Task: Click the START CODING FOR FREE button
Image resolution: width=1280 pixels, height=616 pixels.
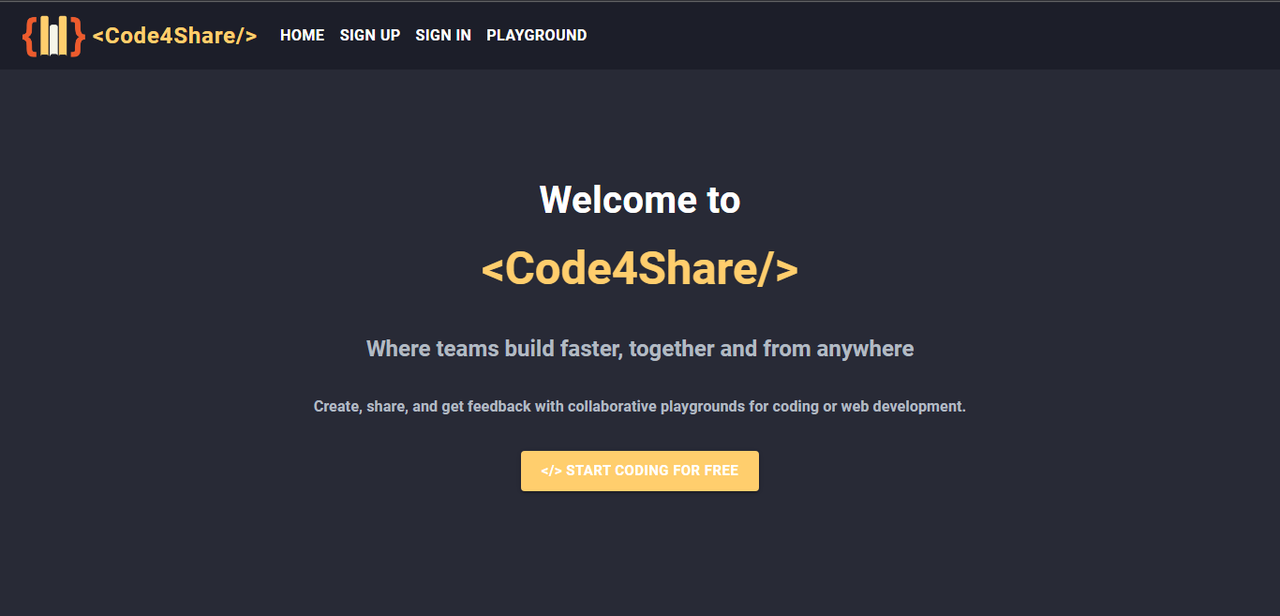Action: tap(640, 471)
